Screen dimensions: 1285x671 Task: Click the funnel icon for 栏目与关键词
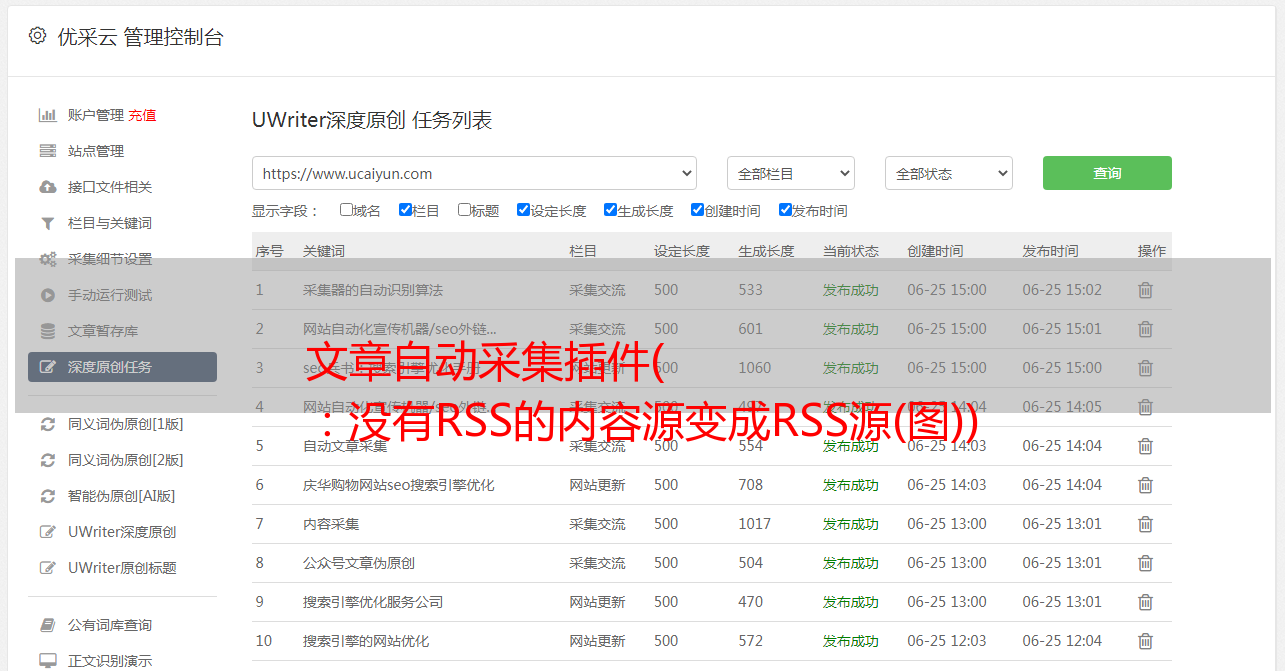click(47, 223)
